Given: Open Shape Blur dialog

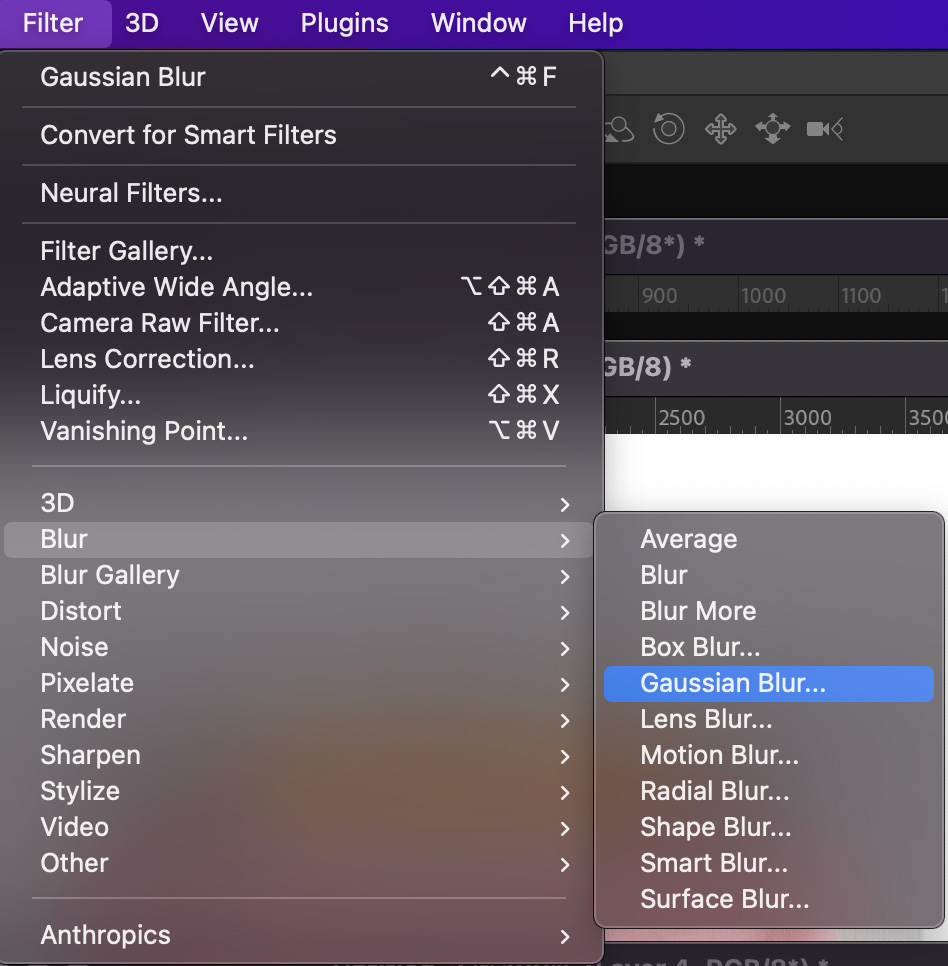Looking at the screenshot, I should click(769, 827).
